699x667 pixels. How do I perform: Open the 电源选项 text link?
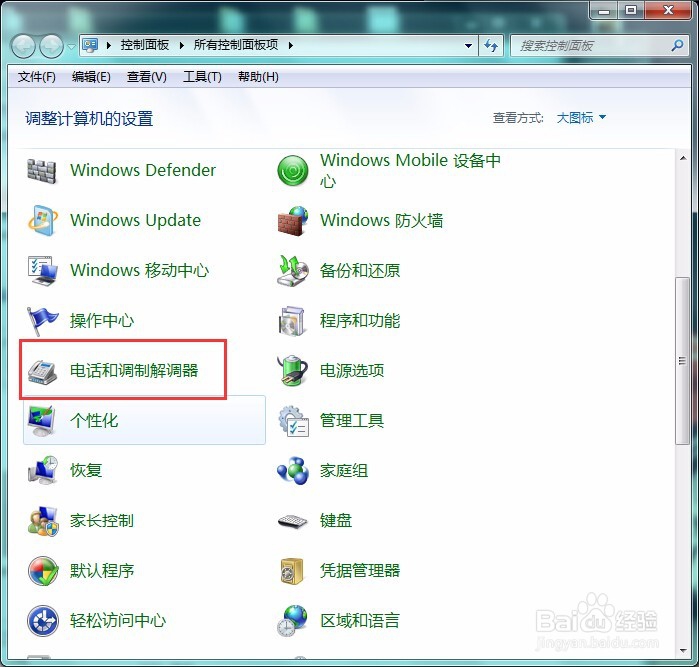coord(352,371)
